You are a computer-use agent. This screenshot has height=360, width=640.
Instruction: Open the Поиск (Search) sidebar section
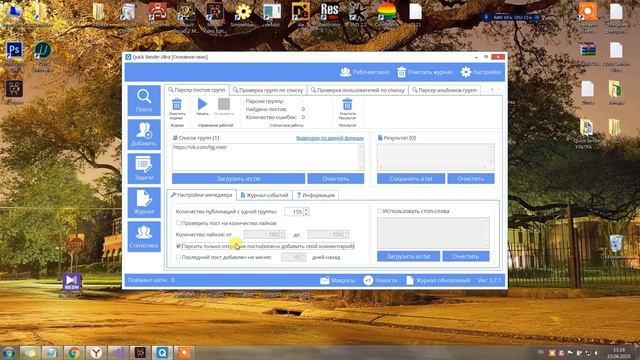pyautogui.click(x=144, y=100)
